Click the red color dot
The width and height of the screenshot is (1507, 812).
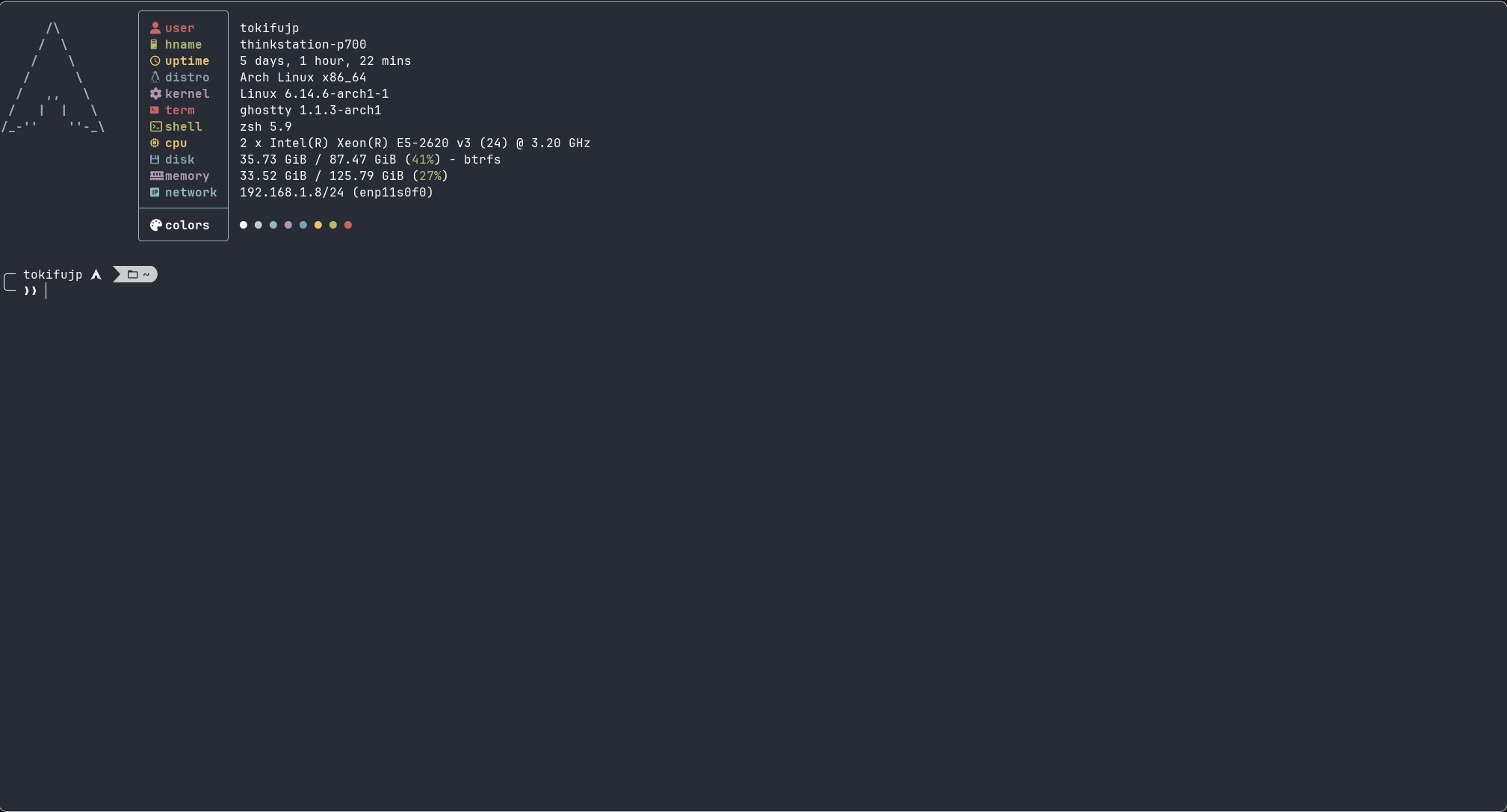(348, 225)
